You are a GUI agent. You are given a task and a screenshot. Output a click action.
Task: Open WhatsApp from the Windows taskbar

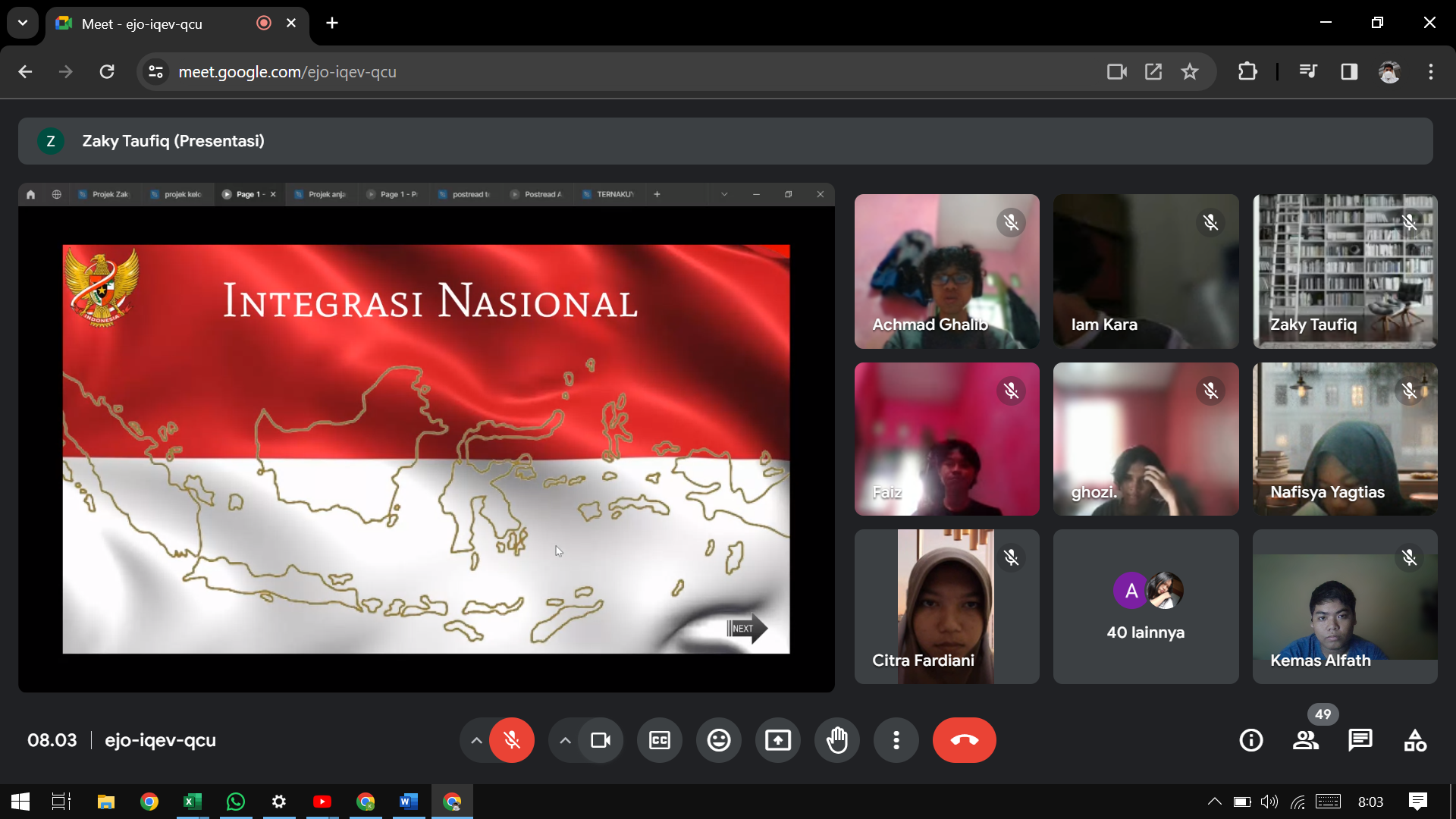(236, 802)
